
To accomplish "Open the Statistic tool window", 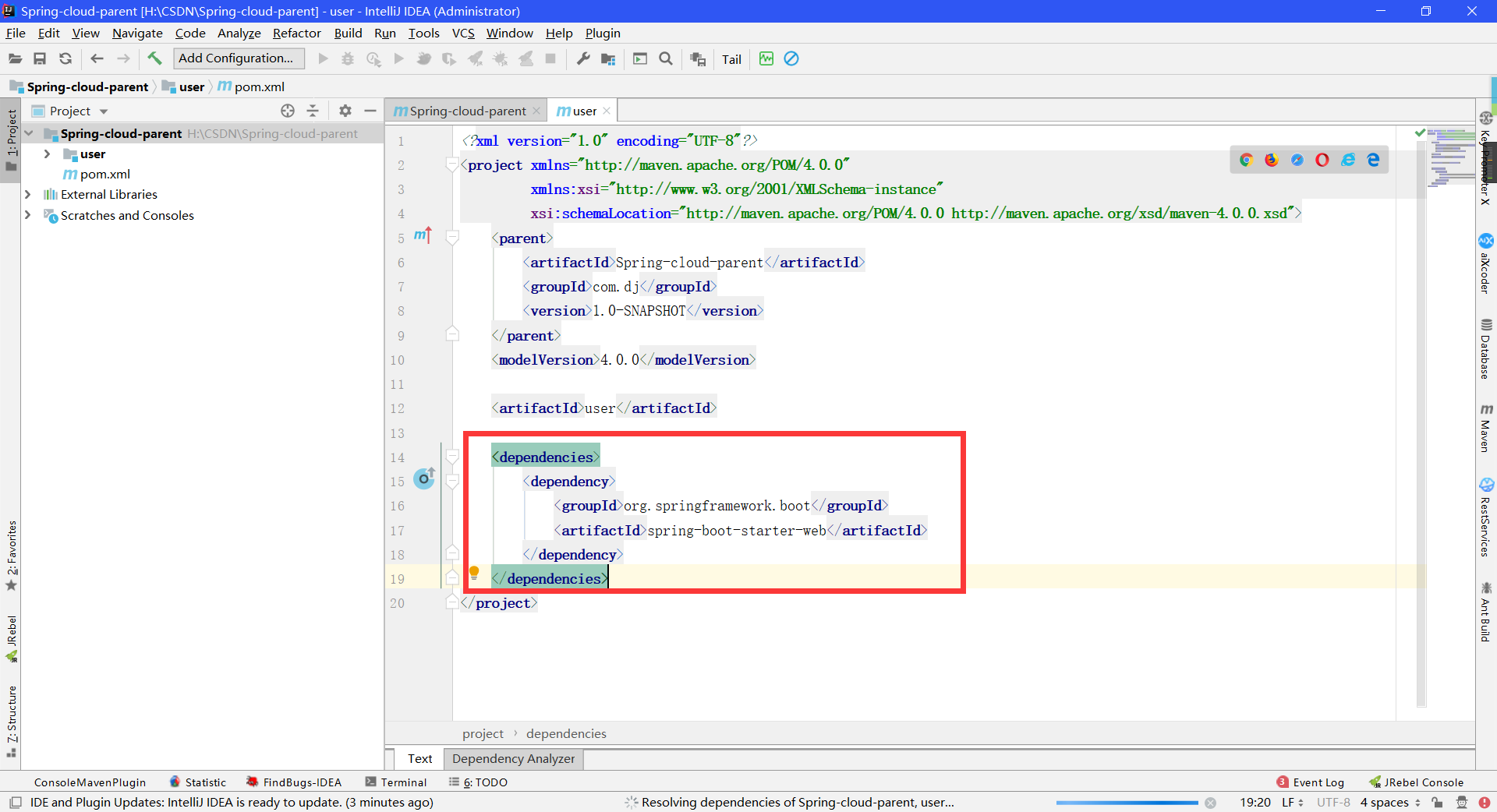I will tap(198, 782).
